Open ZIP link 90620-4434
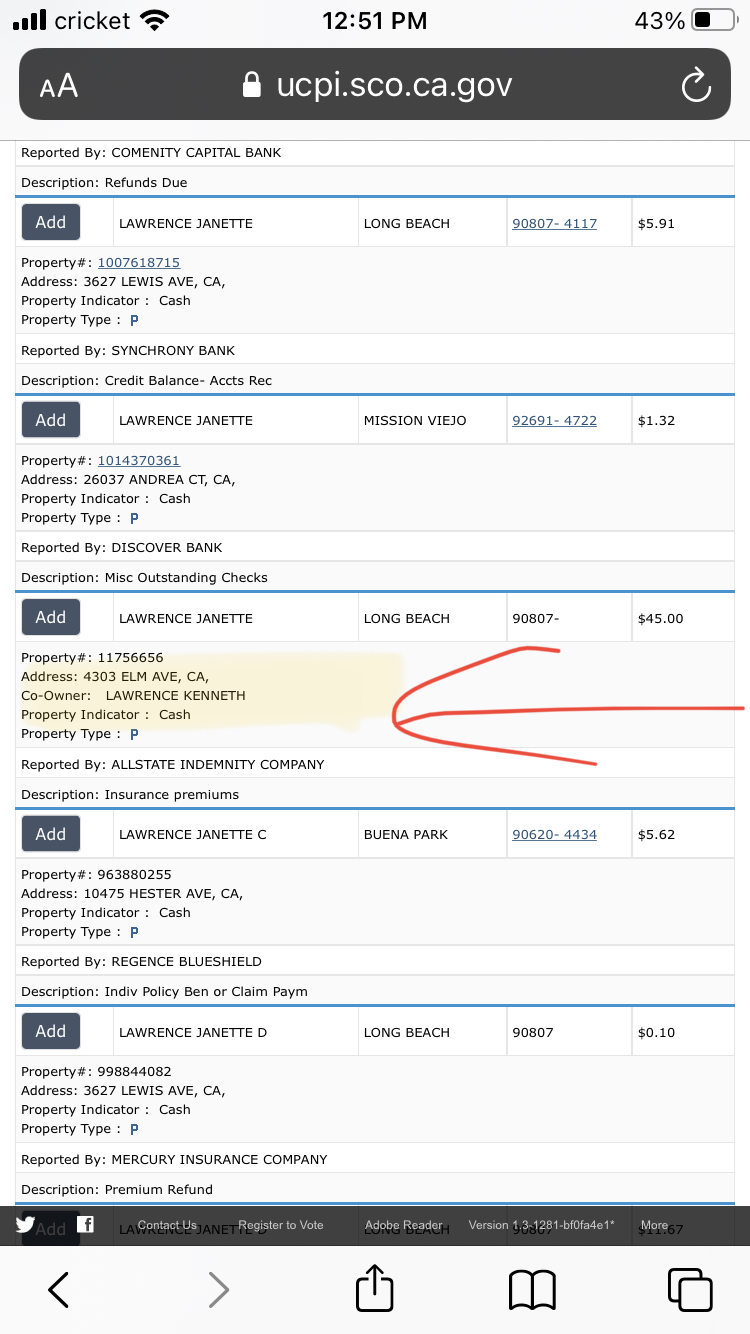Image resolution: width=750 pixels, height=1334 pixels. pyautogui.click(x=554, y=834)
